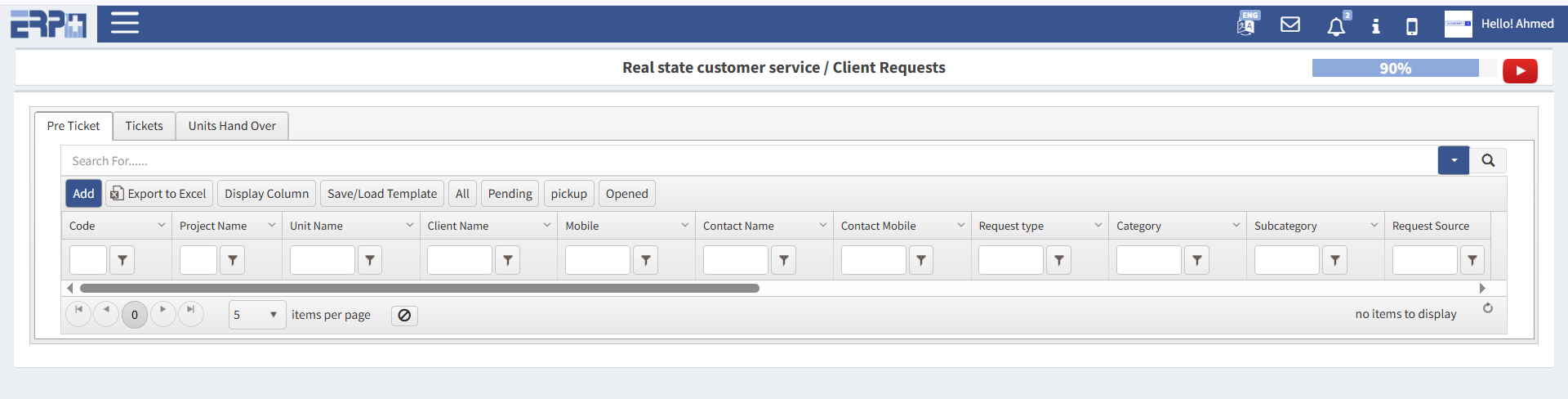This screenshot has width=1568, height=399.
Task: Open the mail envelope inbox icon
Action: (x=1290, y=25)
